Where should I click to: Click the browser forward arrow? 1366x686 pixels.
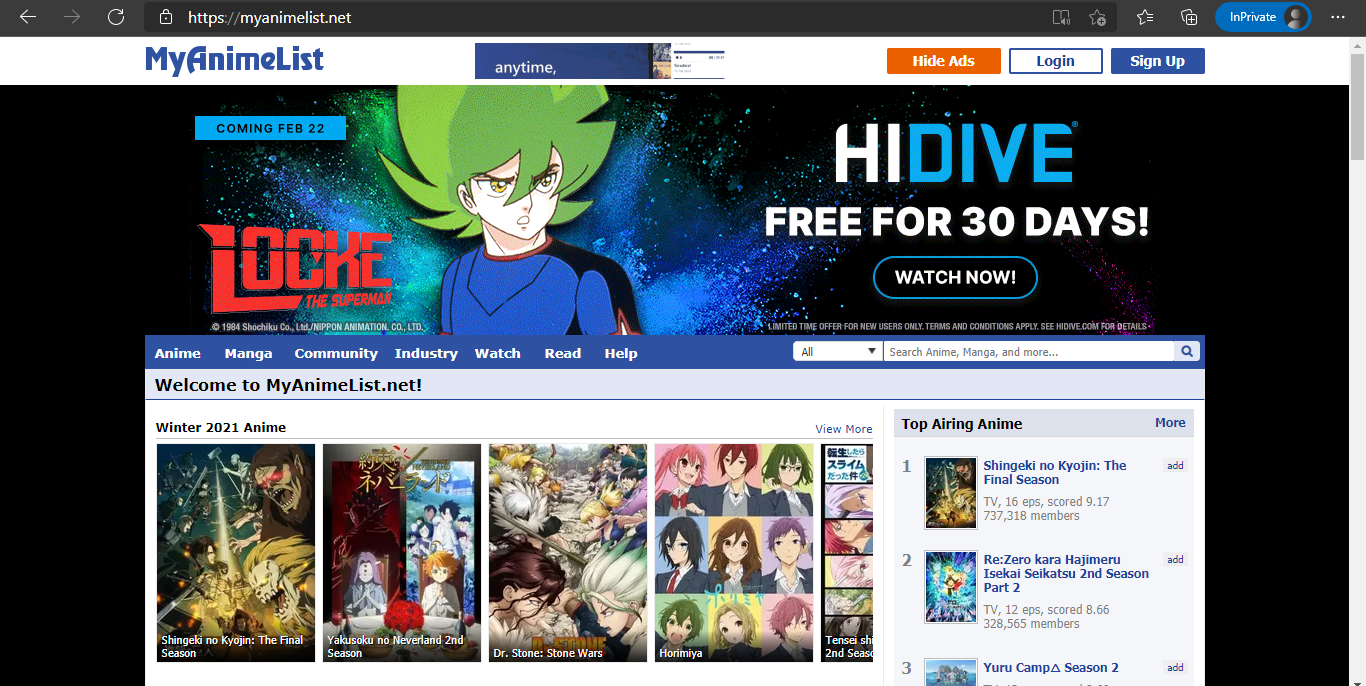[72, 17]
